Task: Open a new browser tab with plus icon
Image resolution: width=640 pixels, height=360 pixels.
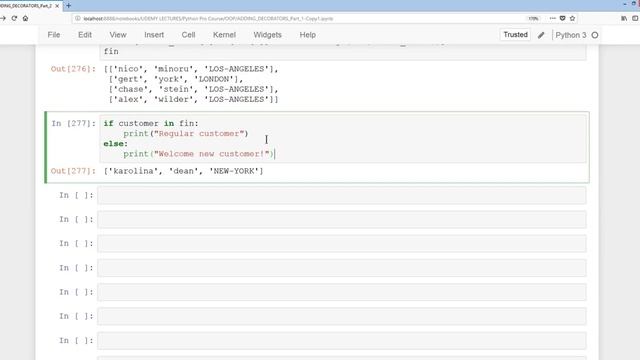Action: (x=69, y=6)
